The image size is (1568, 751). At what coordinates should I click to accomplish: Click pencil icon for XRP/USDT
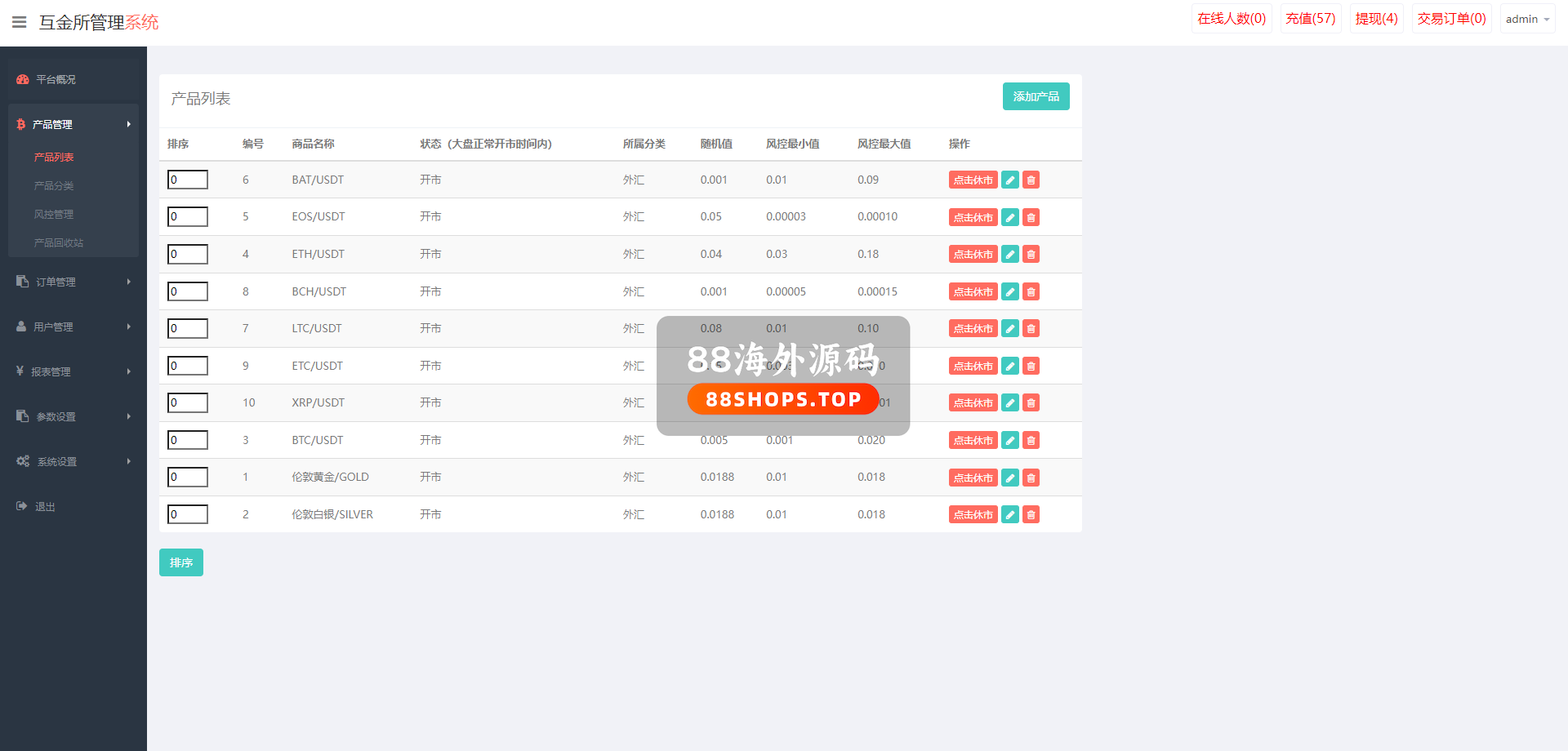pyautogui.click(x=1010, y=403)
